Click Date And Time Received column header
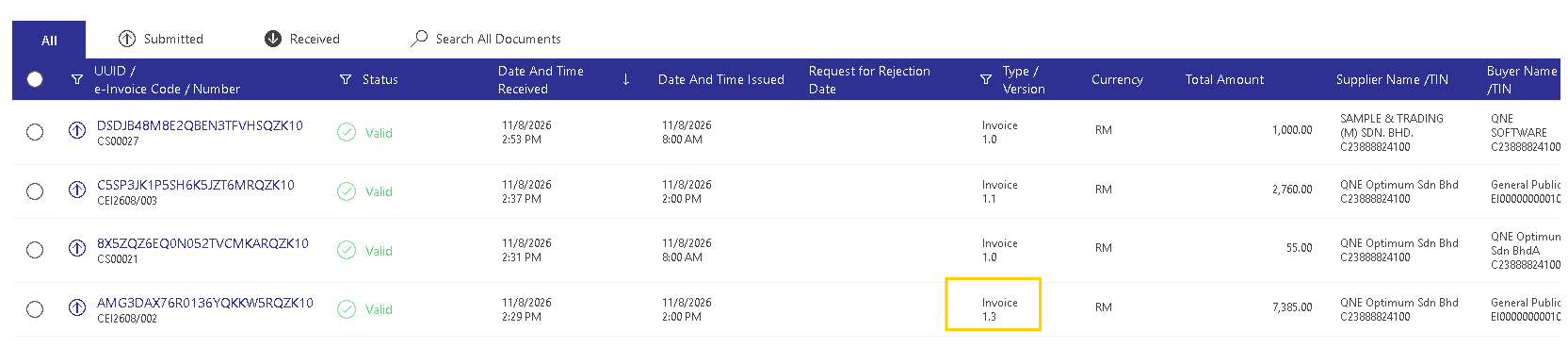 coord(541,79)
